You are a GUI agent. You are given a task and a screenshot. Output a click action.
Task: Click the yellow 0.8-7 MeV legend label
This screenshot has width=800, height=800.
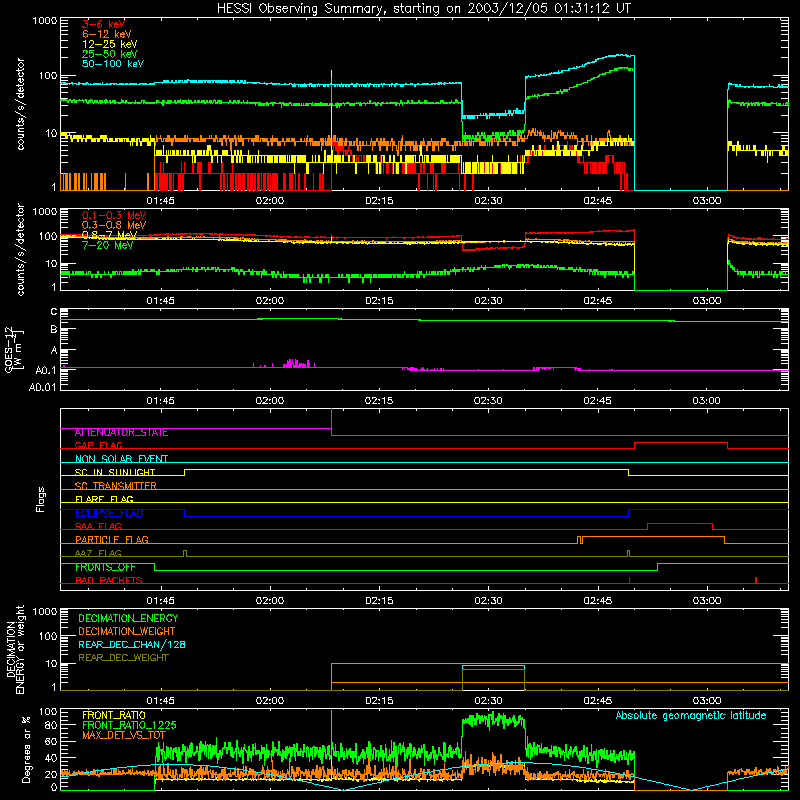pos(109,235)
